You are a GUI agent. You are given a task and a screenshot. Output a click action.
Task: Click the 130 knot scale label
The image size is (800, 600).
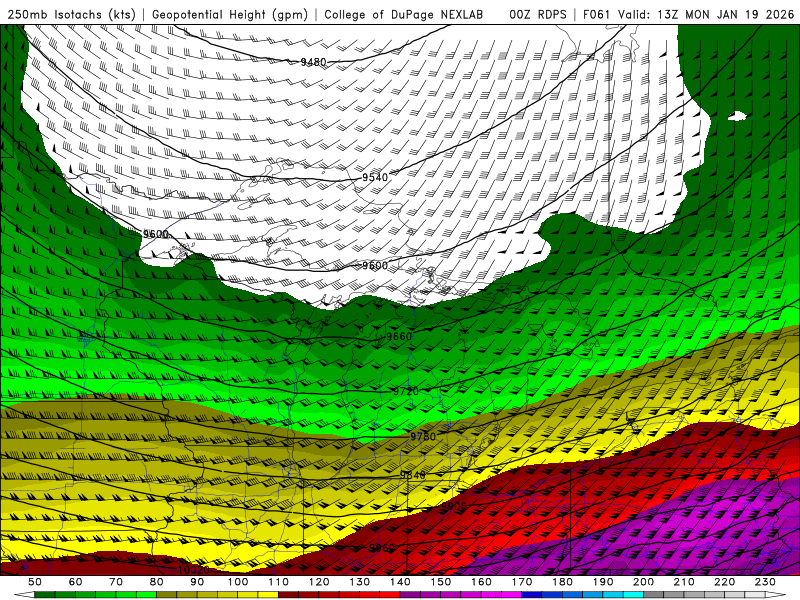point(359,582)
